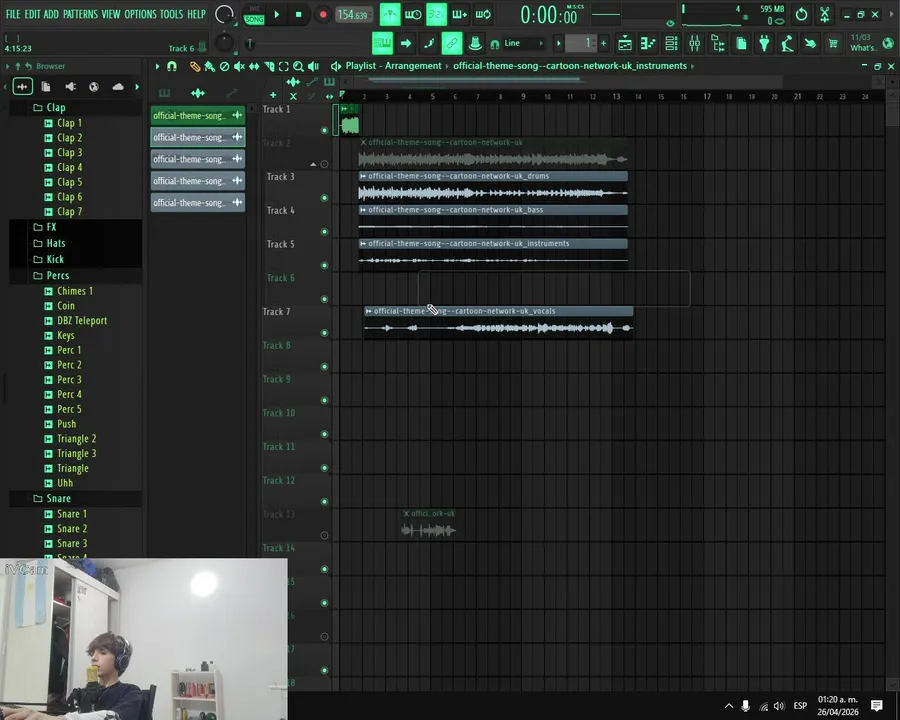Open the ADD menu
The height and width of the screenshot is (720, 900).
pyautogui.click(x=51, y=14)
